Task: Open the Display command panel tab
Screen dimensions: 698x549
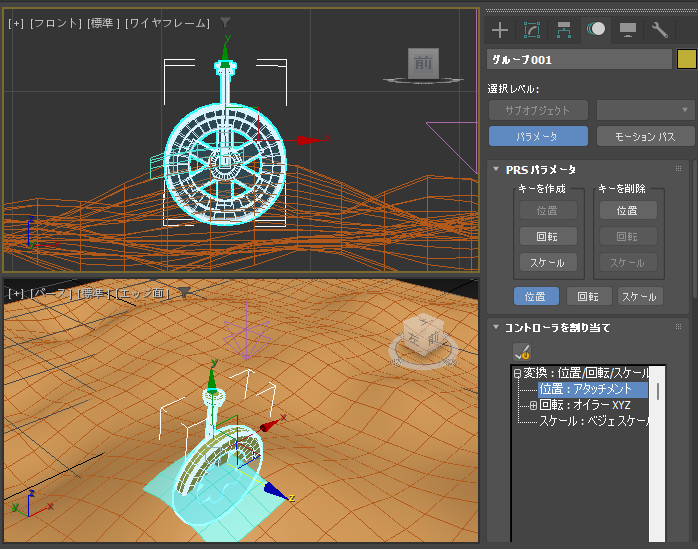Action: [x=628, y=30]
